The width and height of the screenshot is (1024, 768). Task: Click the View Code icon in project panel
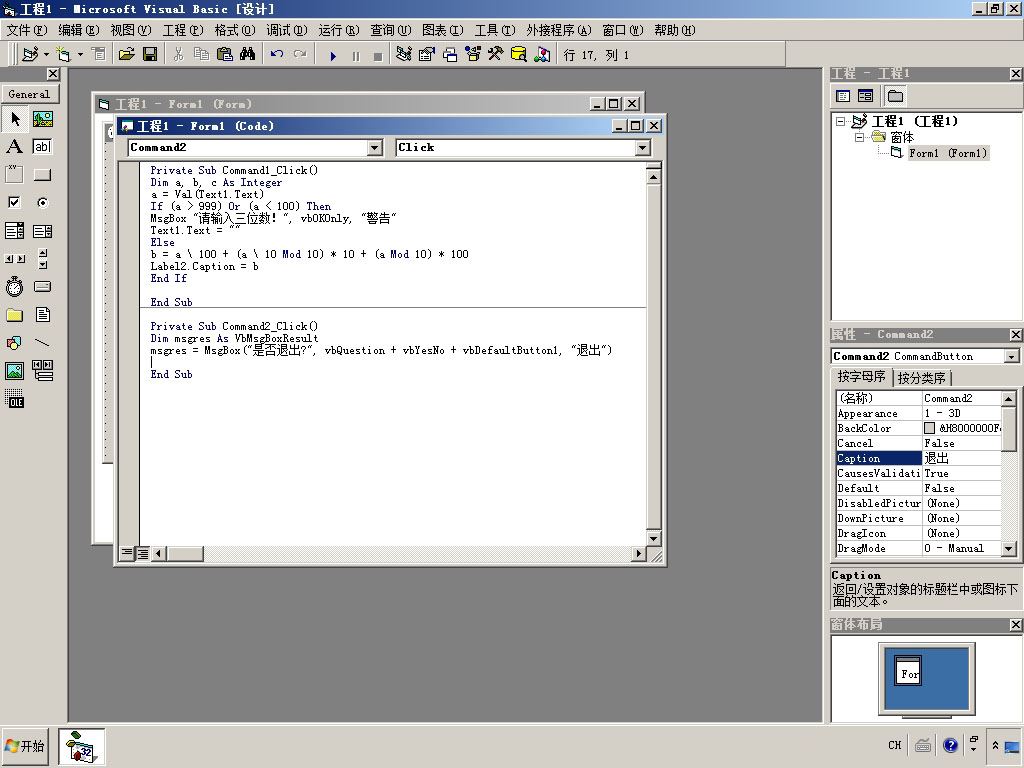pyautogui.click(x=843, y=97)
